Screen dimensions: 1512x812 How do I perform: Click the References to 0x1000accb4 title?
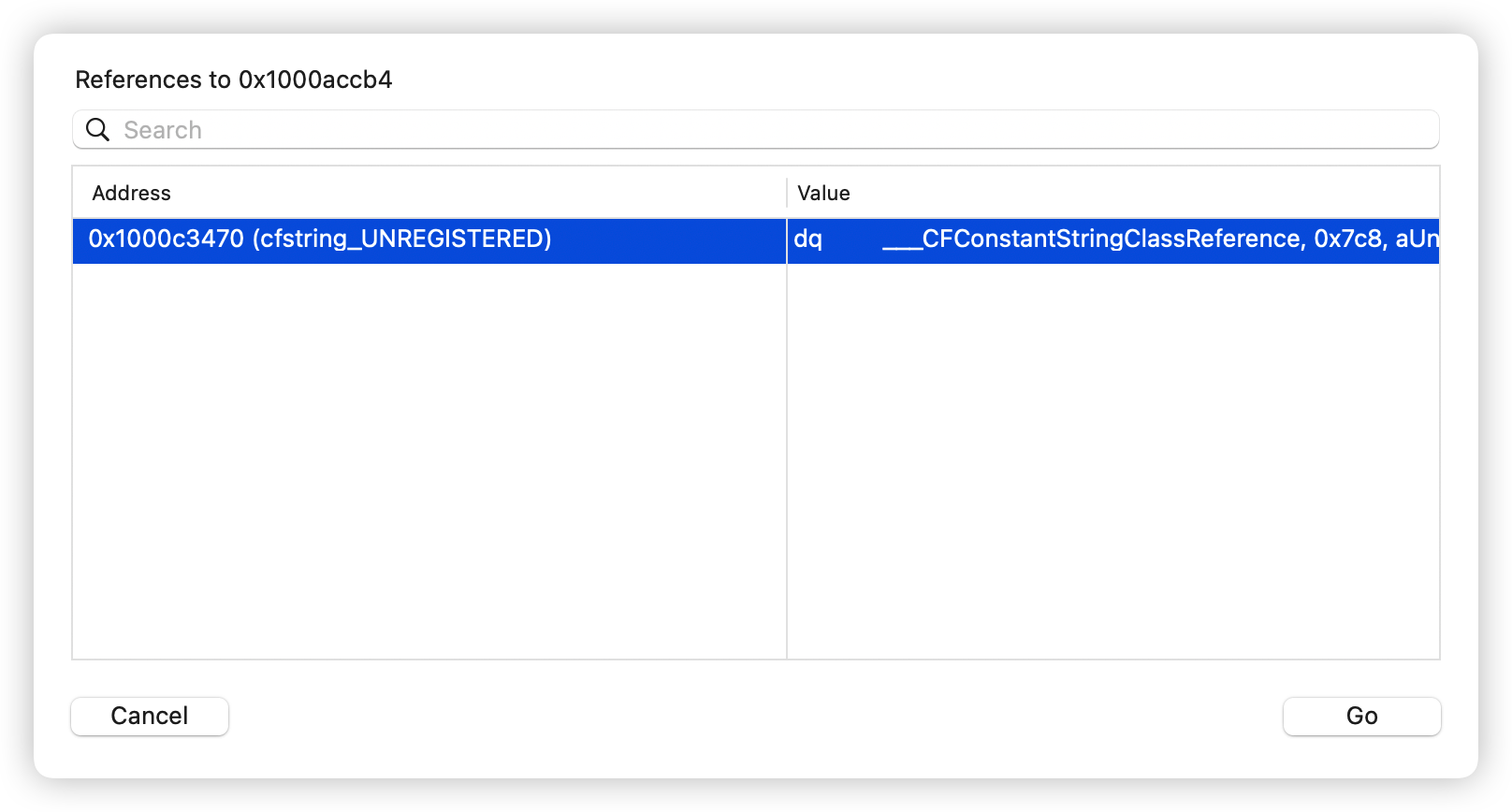point(234,80)
